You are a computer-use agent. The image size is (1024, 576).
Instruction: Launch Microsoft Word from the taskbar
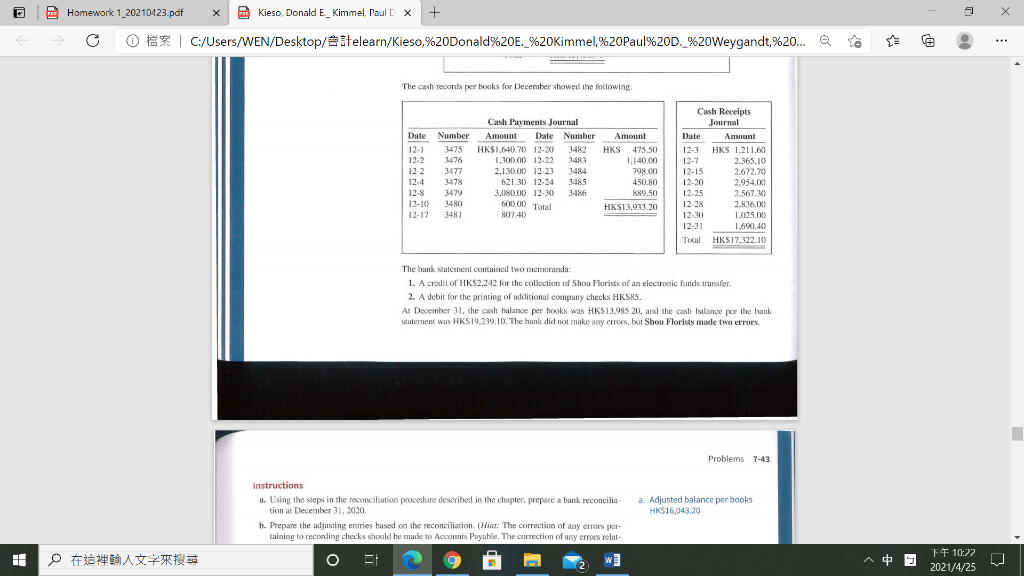tap(611, 562)
